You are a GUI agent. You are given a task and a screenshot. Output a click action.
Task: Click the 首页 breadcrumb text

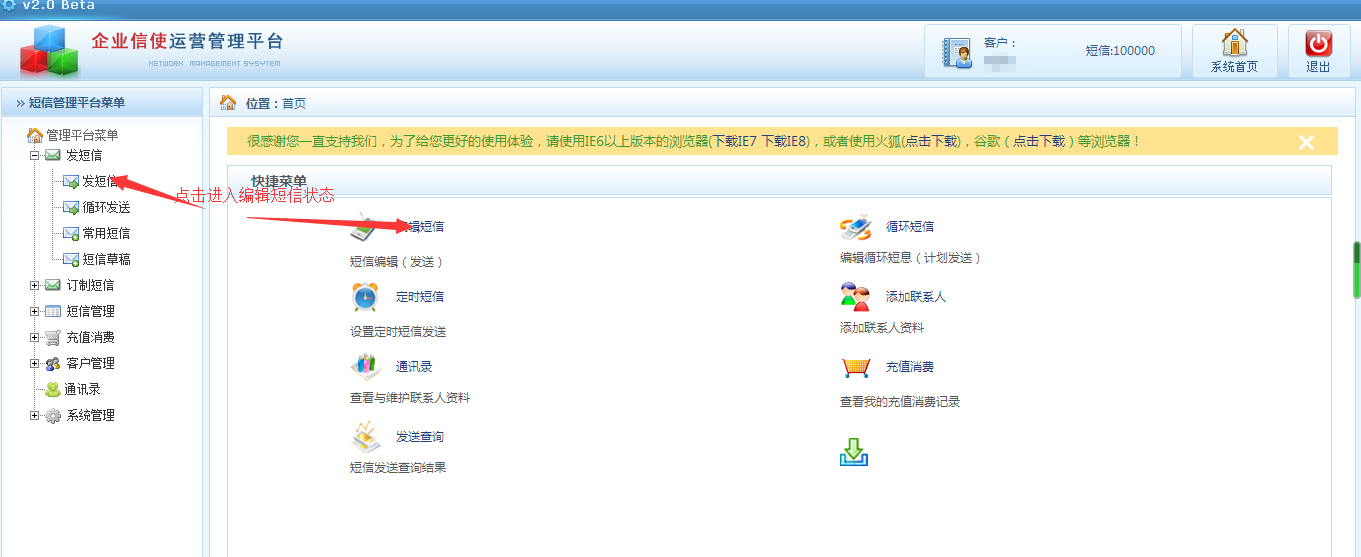pyautogui.click(x=294, y=103)
